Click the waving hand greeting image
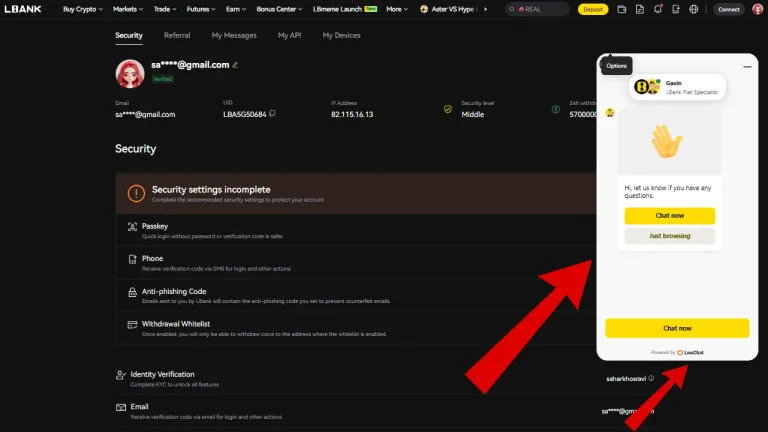The width and height of the screenshot is (768, 432). [669, 142]
